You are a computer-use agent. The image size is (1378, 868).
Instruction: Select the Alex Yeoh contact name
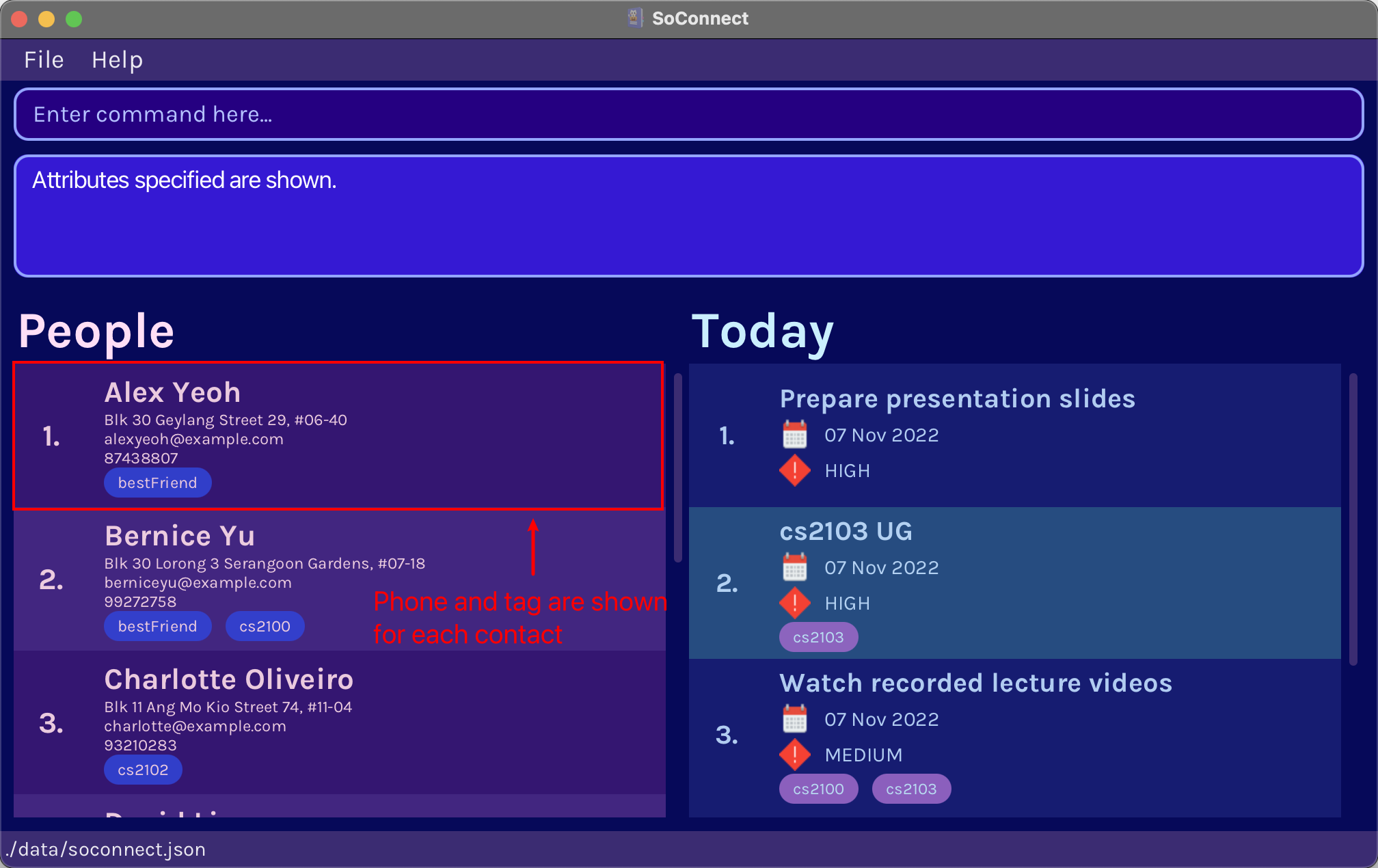pos(172,392)
